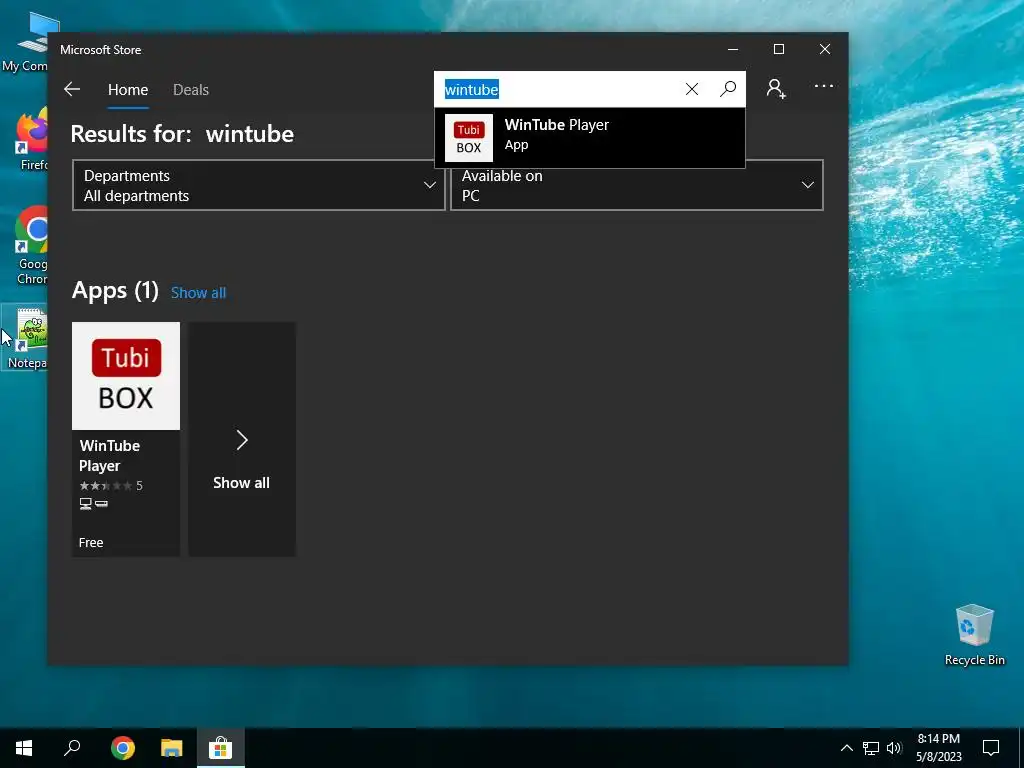The width and height of the screenshot is (1024, 768).
Task: Open the clock showing 8:14 PM
Action: tap(938, 748)
